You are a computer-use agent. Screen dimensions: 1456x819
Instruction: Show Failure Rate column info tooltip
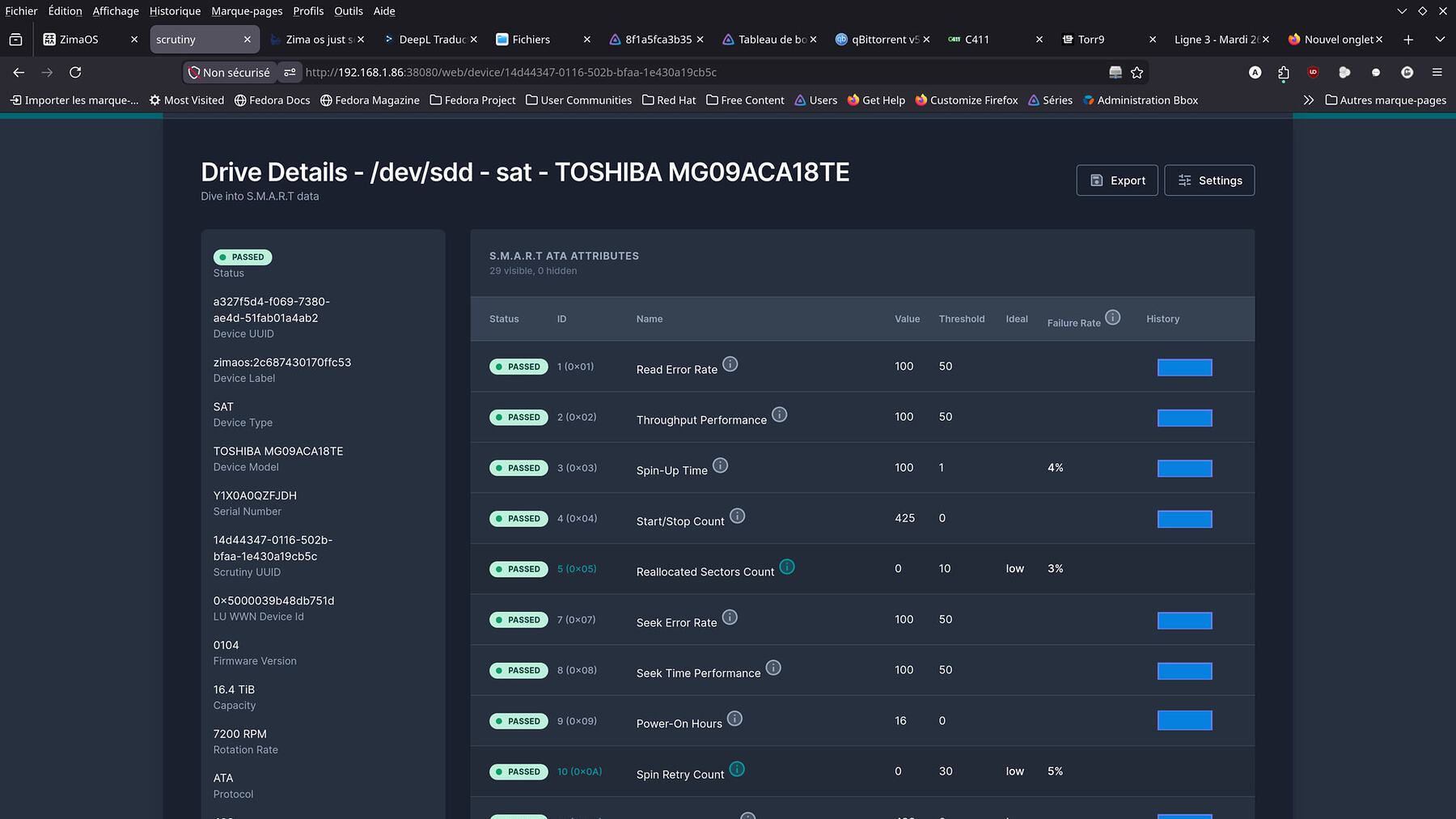(x=1113, y=317)
